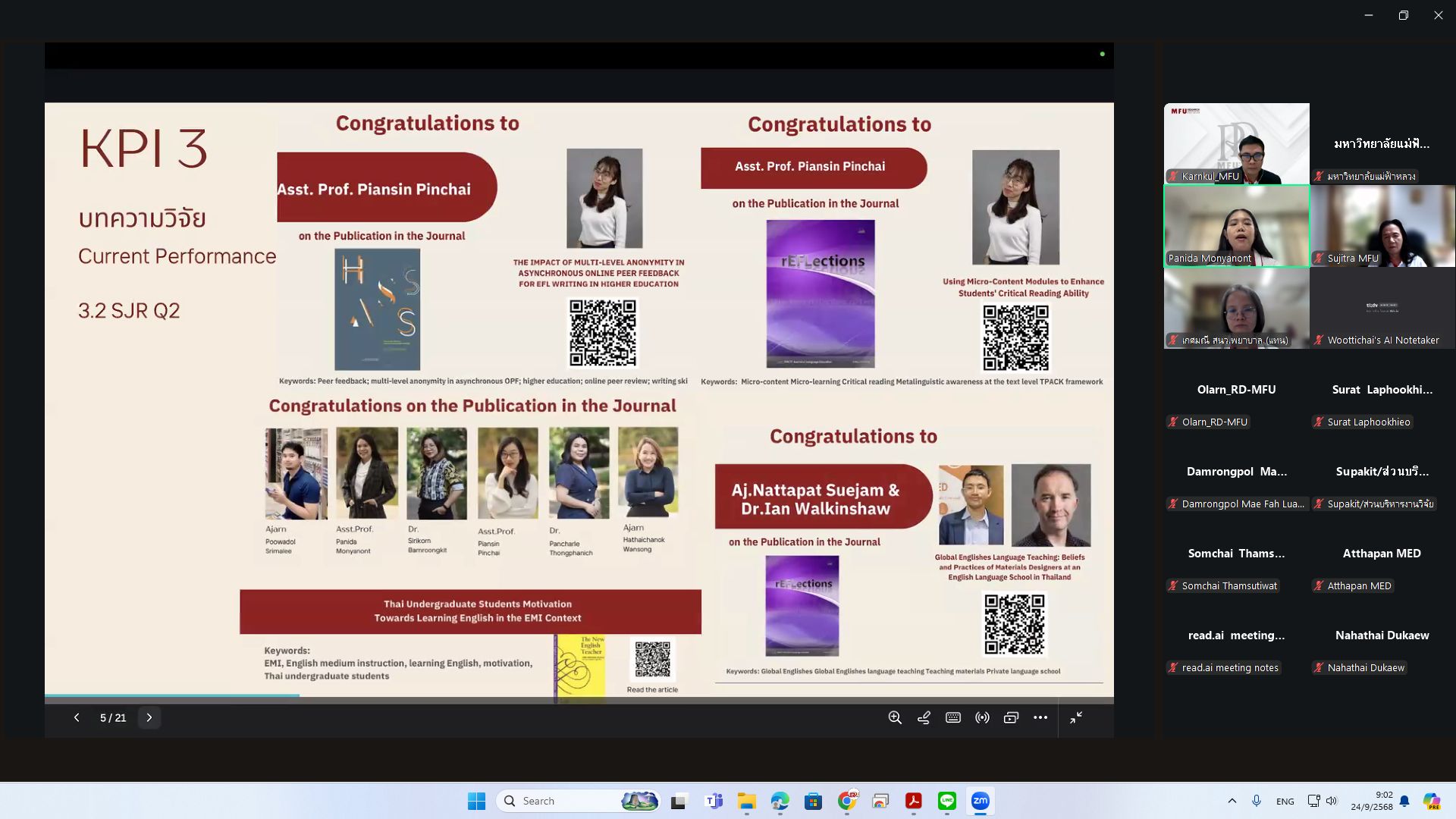1456x819 pixels.
Task: Open the ENG language input selector
Action: tap(1285, 801)
